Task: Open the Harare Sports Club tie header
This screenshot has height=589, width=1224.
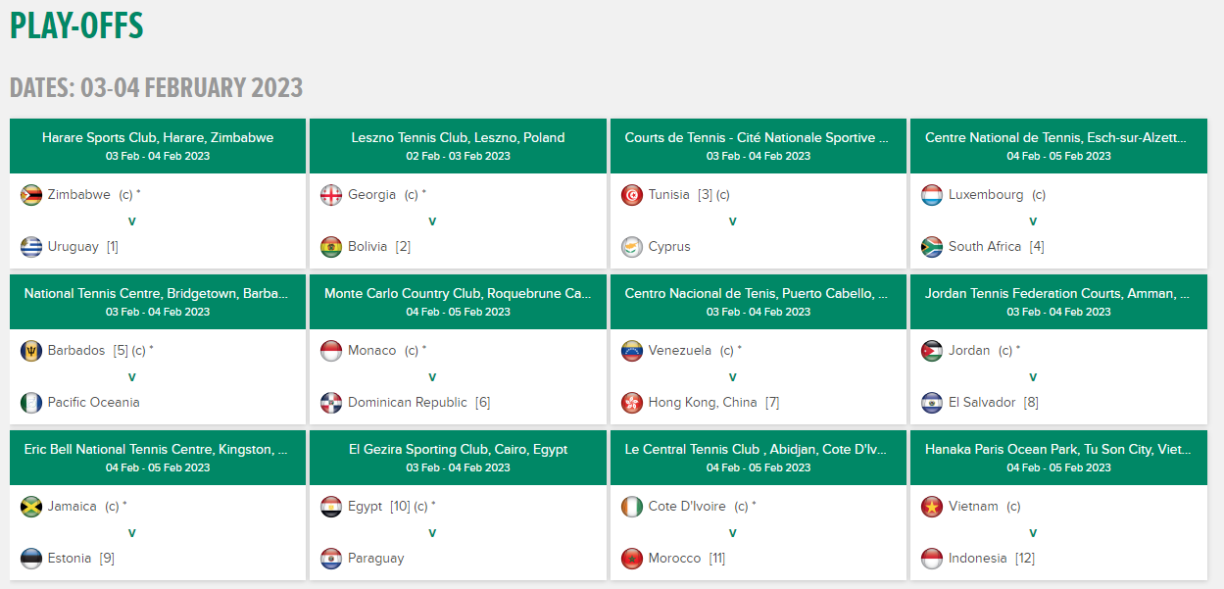Action: coord(158,138)
